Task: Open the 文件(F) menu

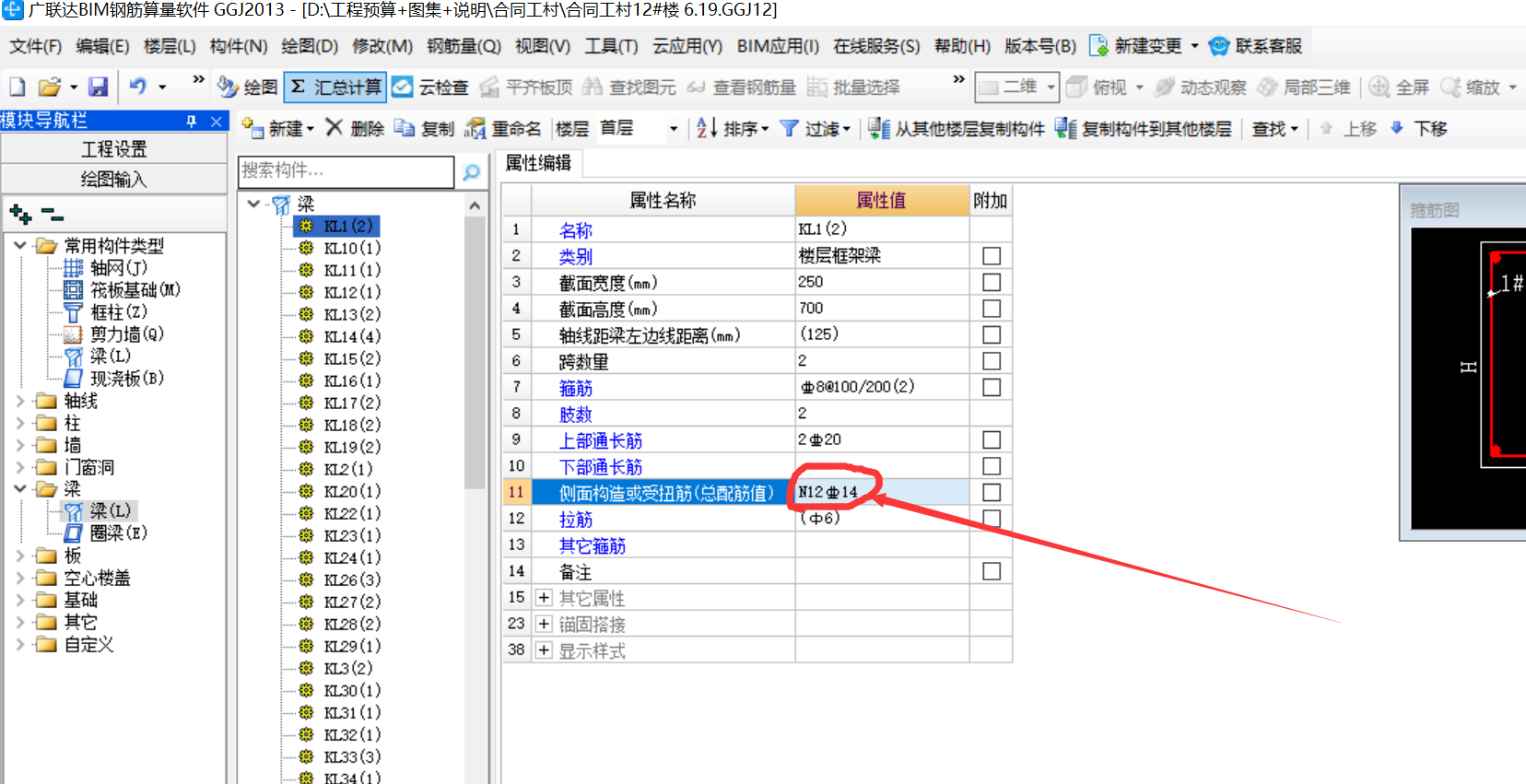Action: pyautogui.click(x=35, y=46)
